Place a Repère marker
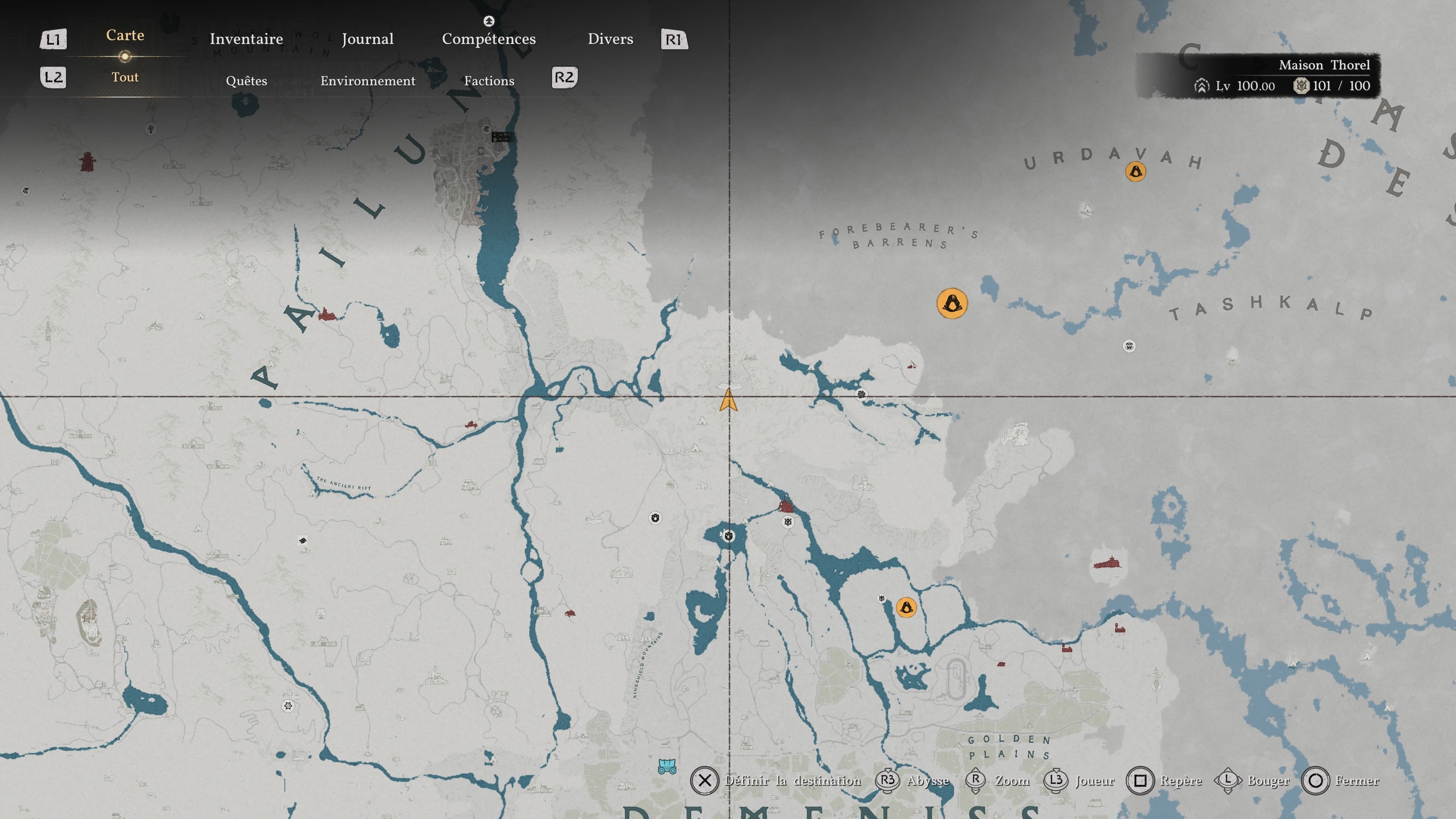This screenshot has width=1456, height=819. coord(1180,781)
